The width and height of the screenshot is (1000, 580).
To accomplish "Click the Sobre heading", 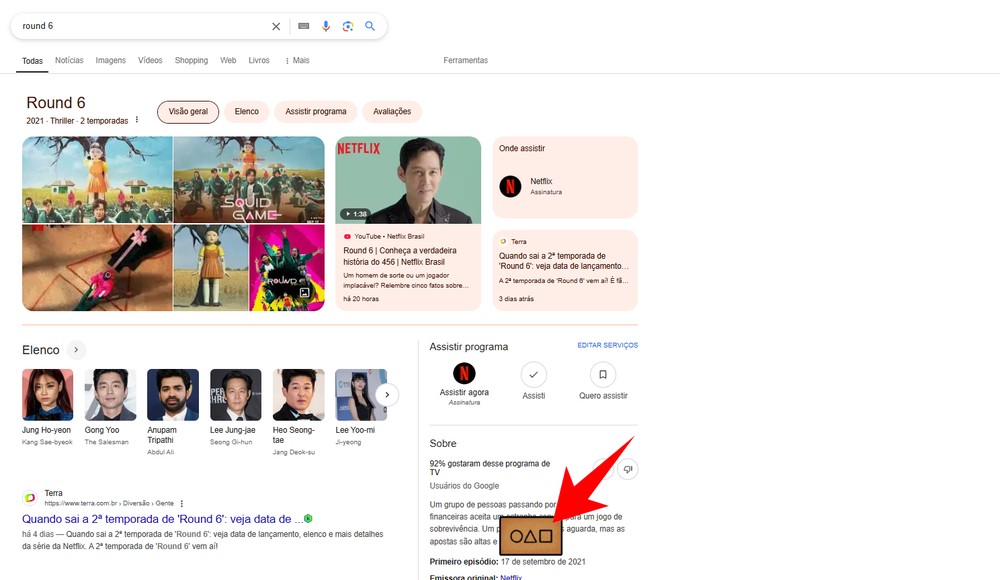I will pos(443,443).
